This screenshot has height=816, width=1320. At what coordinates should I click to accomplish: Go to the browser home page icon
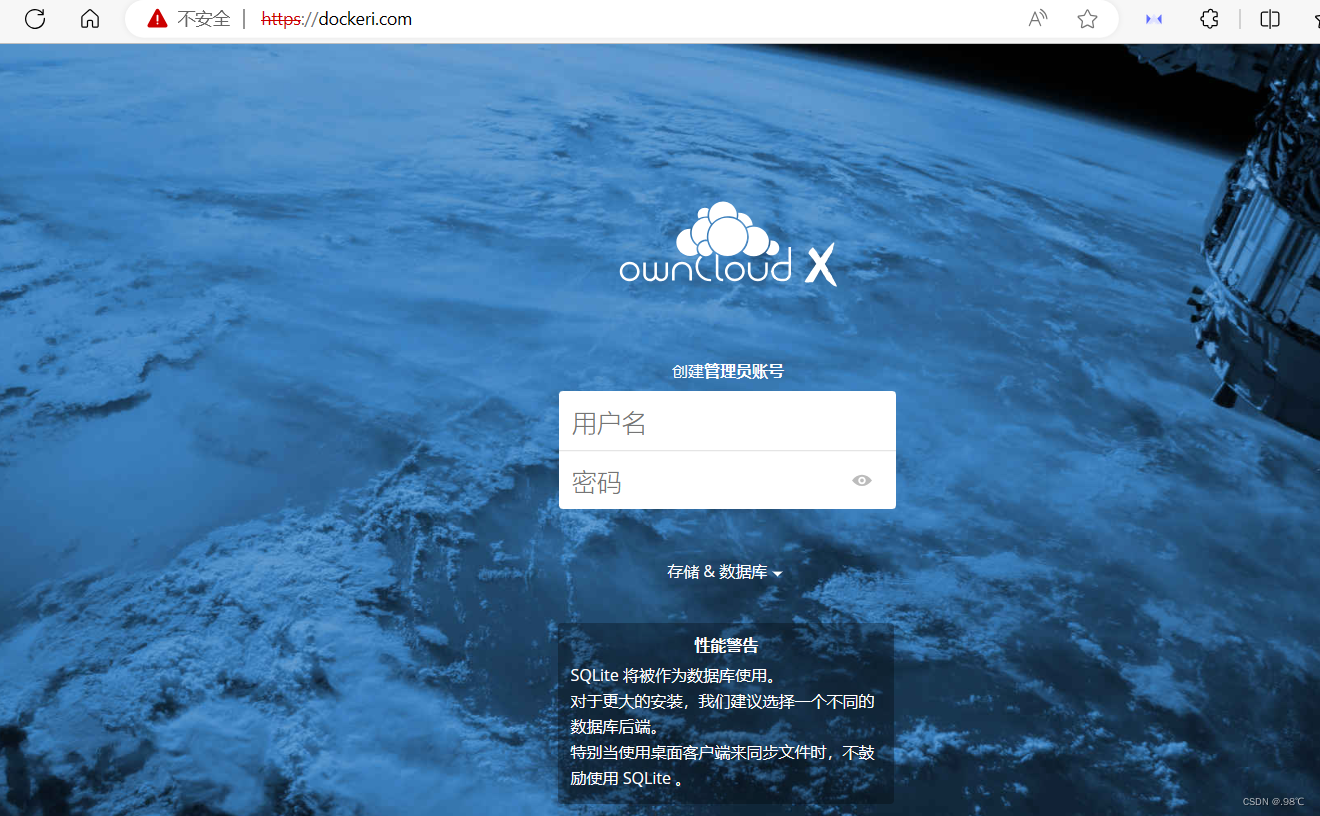tap(90, 19)
